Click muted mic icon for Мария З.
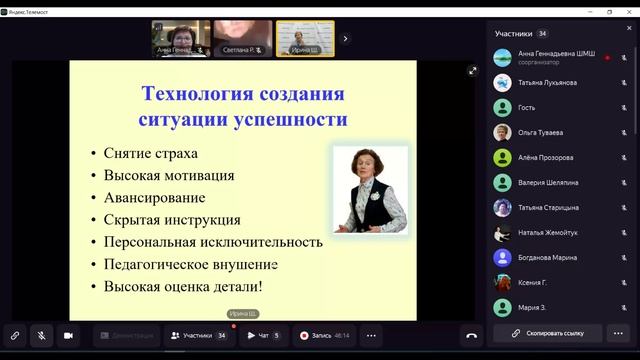 coord(624,308)
